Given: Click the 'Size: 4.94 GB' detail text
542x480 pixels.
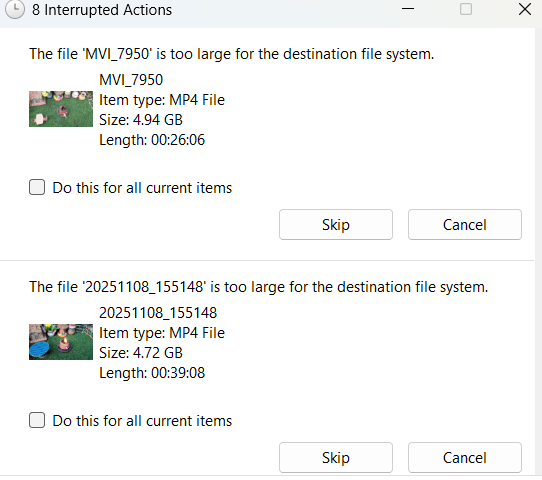Looking at the screenshot, I should (x=141, y=120).
